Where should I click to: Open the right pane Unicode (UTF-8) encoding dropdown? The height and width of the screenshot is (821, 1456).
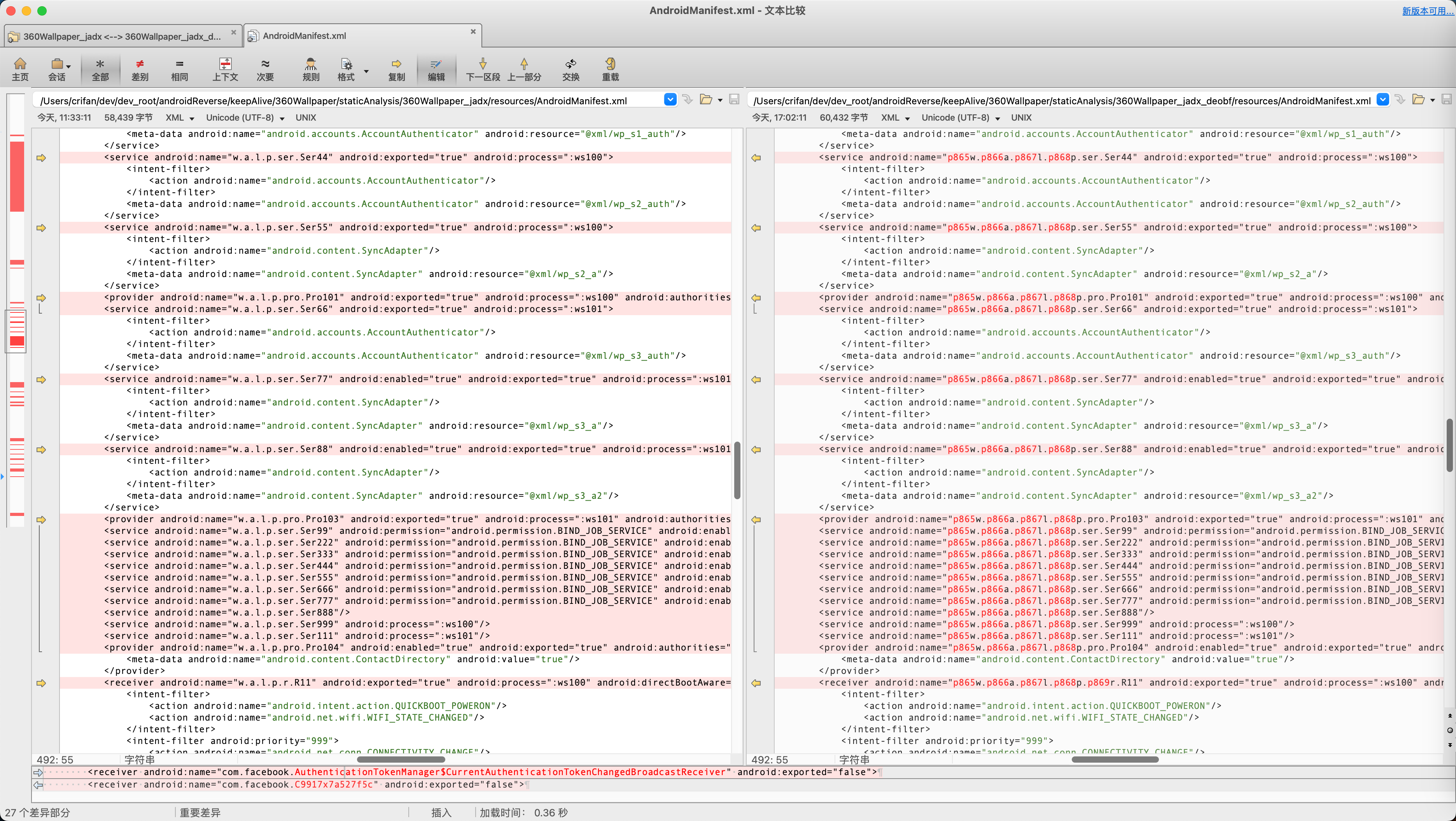[x=961, y=118]
